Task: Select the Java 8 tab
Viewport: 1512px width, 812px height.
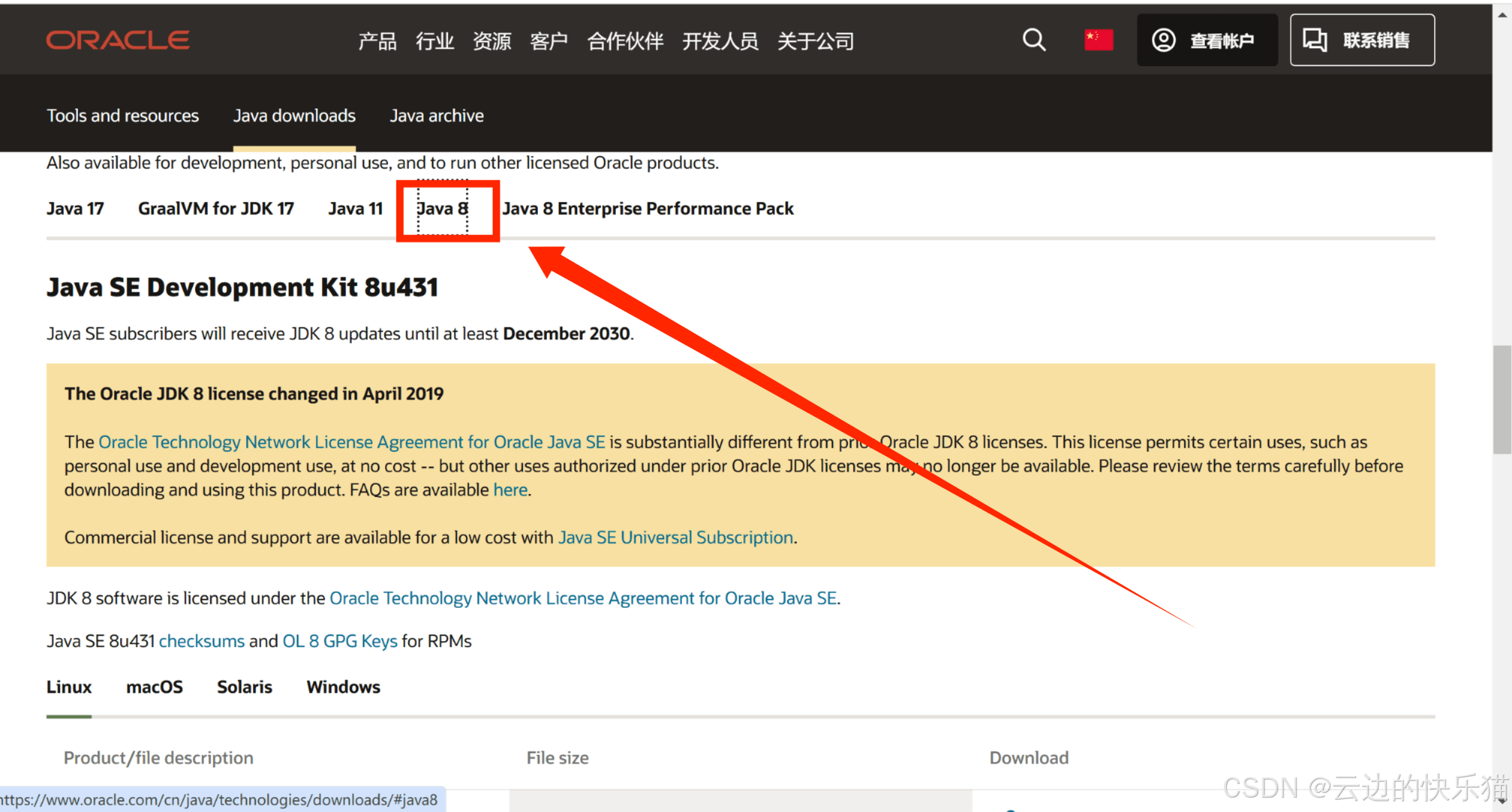Action: coord(442,208)
